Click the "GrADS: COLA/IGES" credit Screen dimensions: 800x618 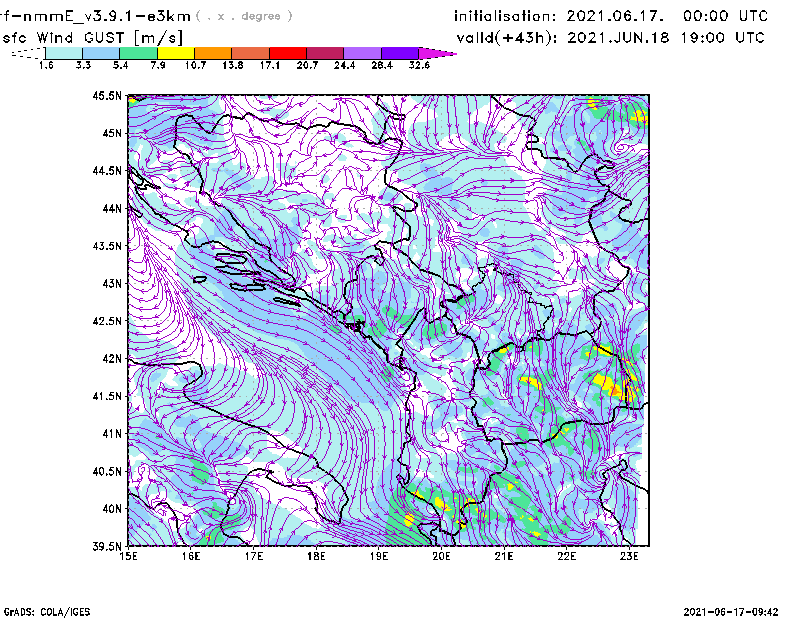(47, 612)
